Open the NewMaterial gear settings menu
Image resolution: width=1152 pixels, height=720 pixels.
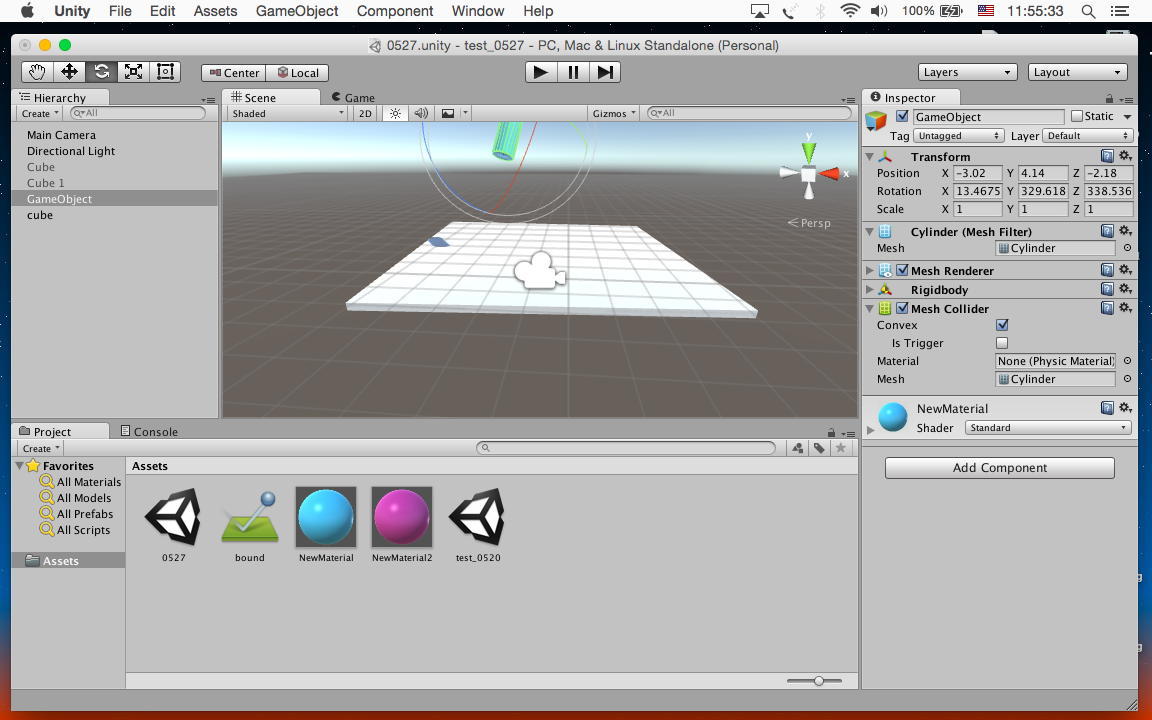click(1125, 408)
